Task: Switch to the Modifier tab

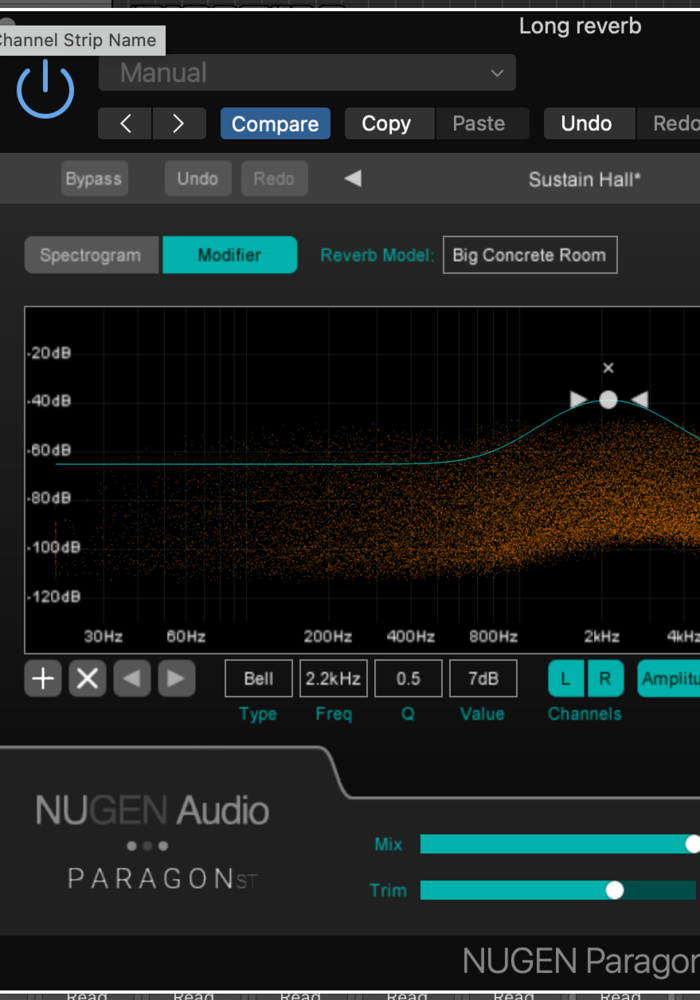Action: point(229,255)
